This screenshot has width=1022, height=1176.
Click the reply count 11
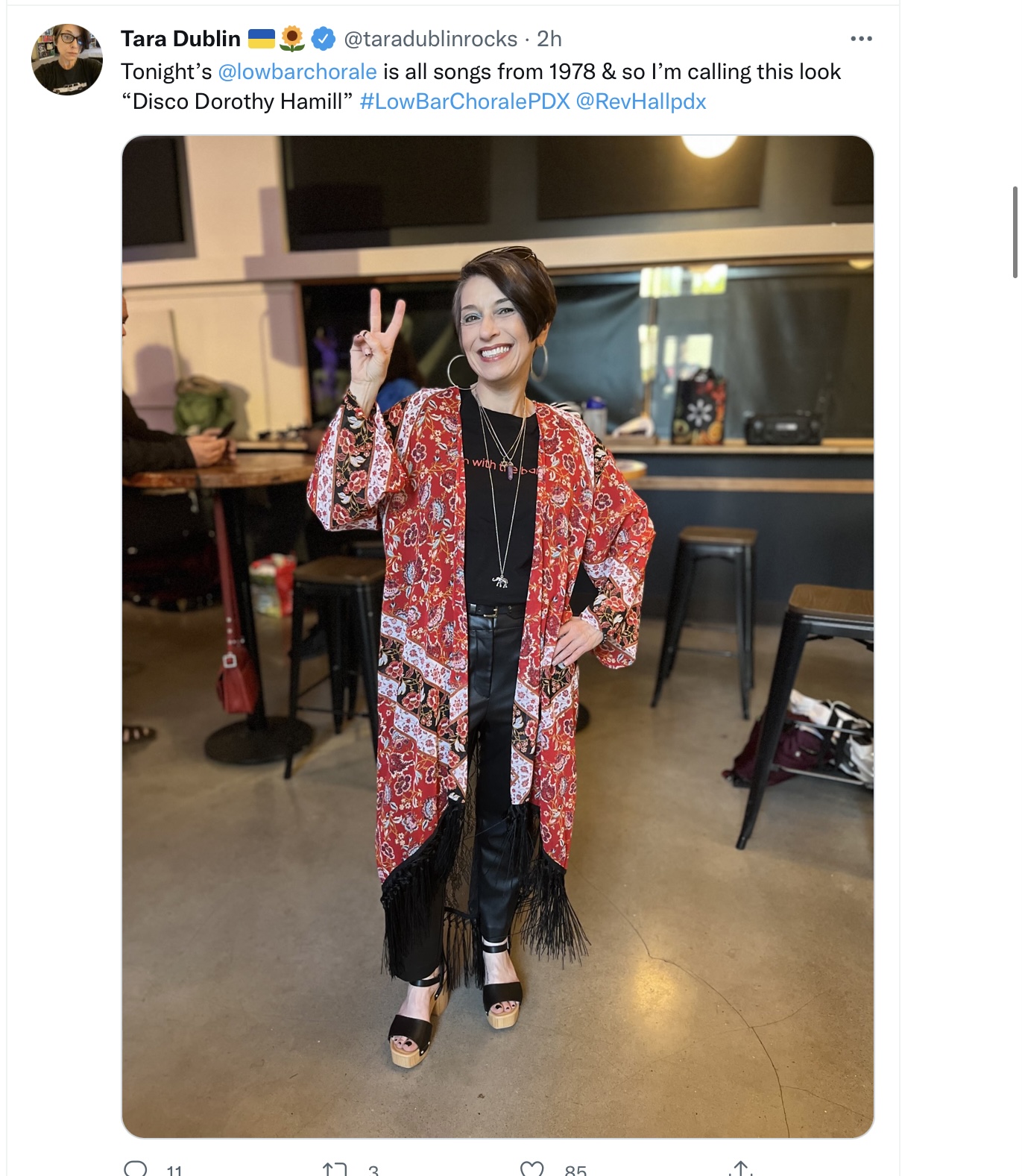click(x=174, y=1170)
